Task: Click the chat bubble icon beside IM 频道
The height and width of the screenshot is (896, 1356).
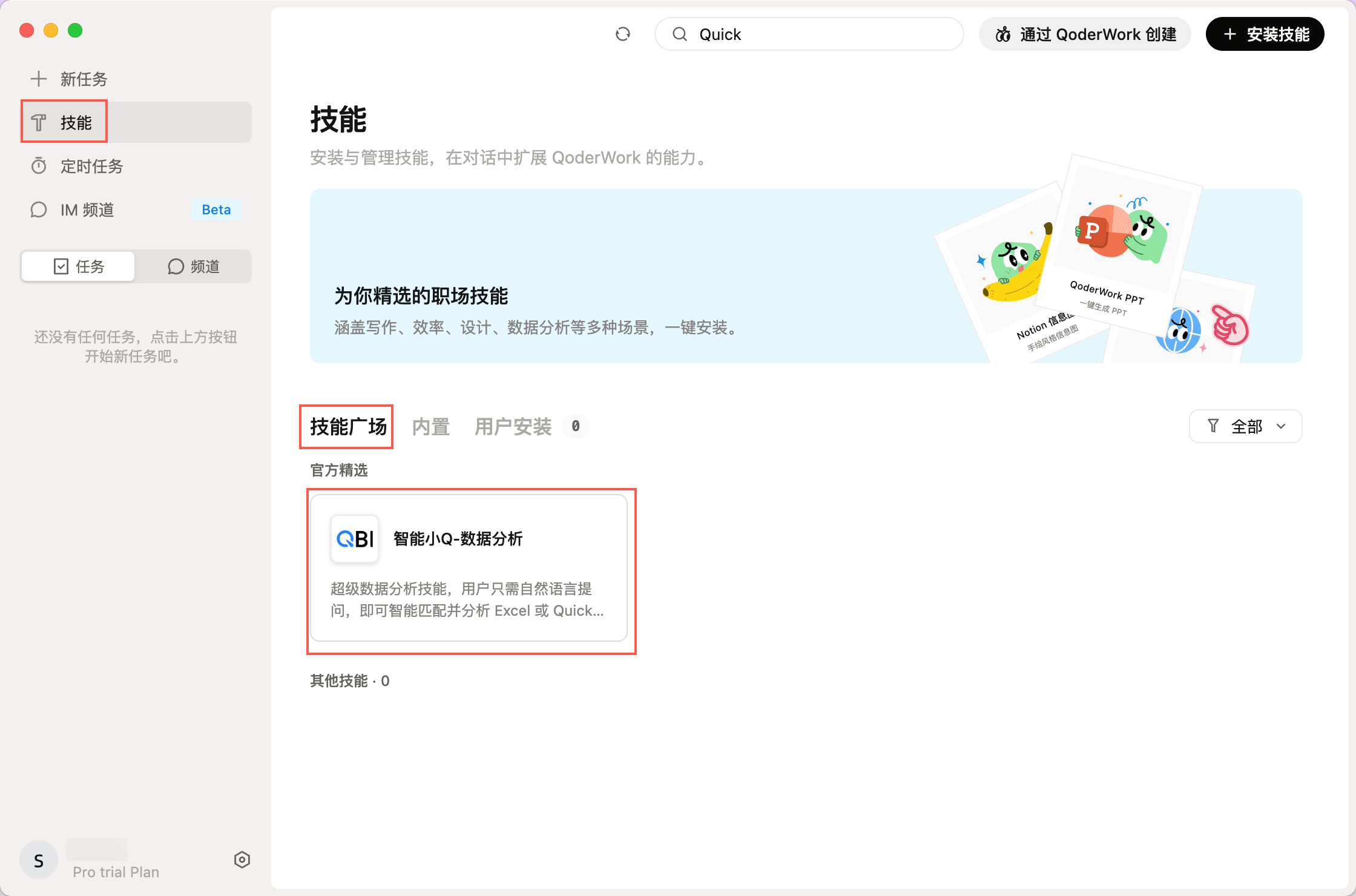Action: [x=39, y=209]
